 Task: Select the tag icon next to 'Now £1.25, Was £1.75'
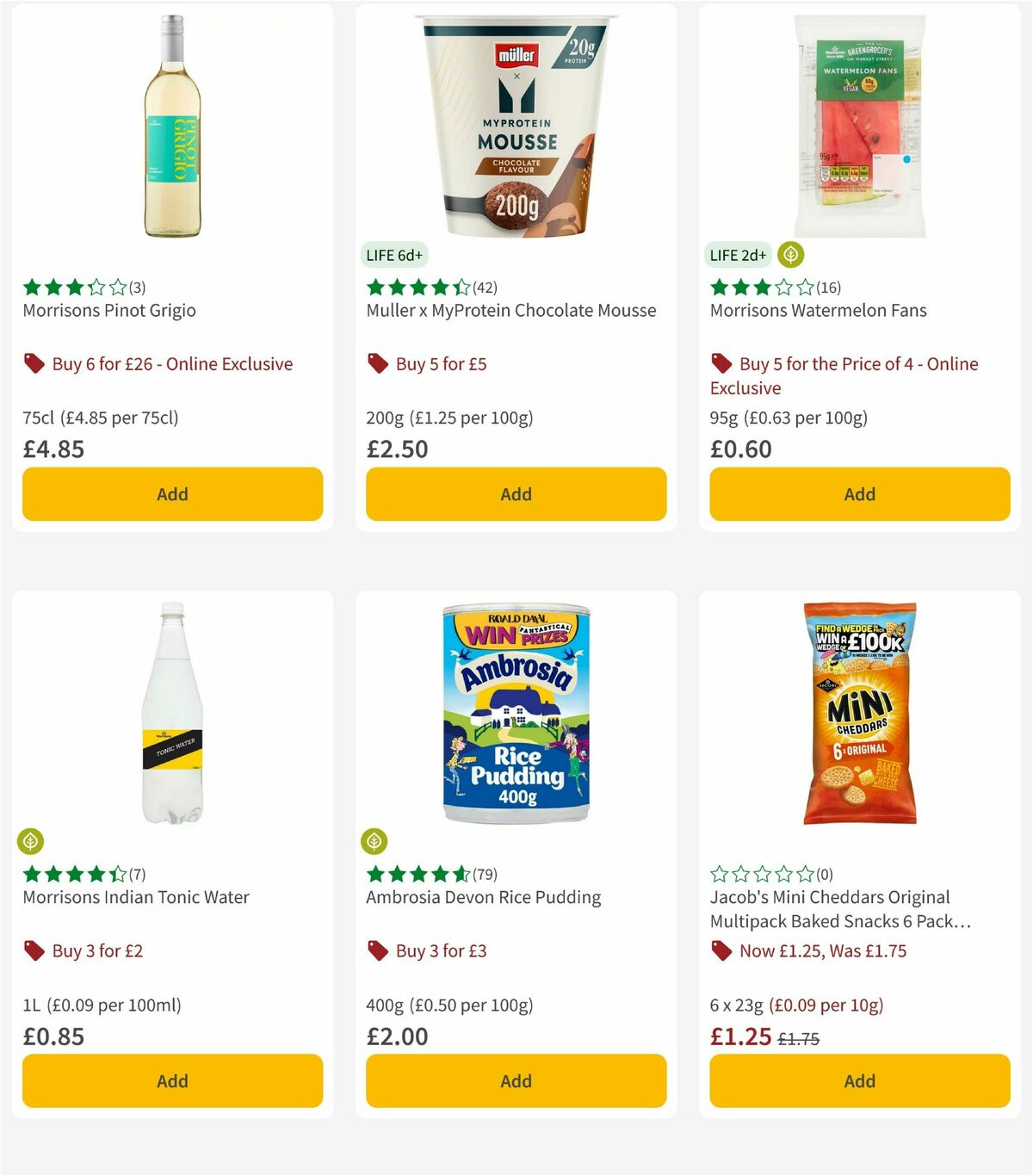pos(721,950)
